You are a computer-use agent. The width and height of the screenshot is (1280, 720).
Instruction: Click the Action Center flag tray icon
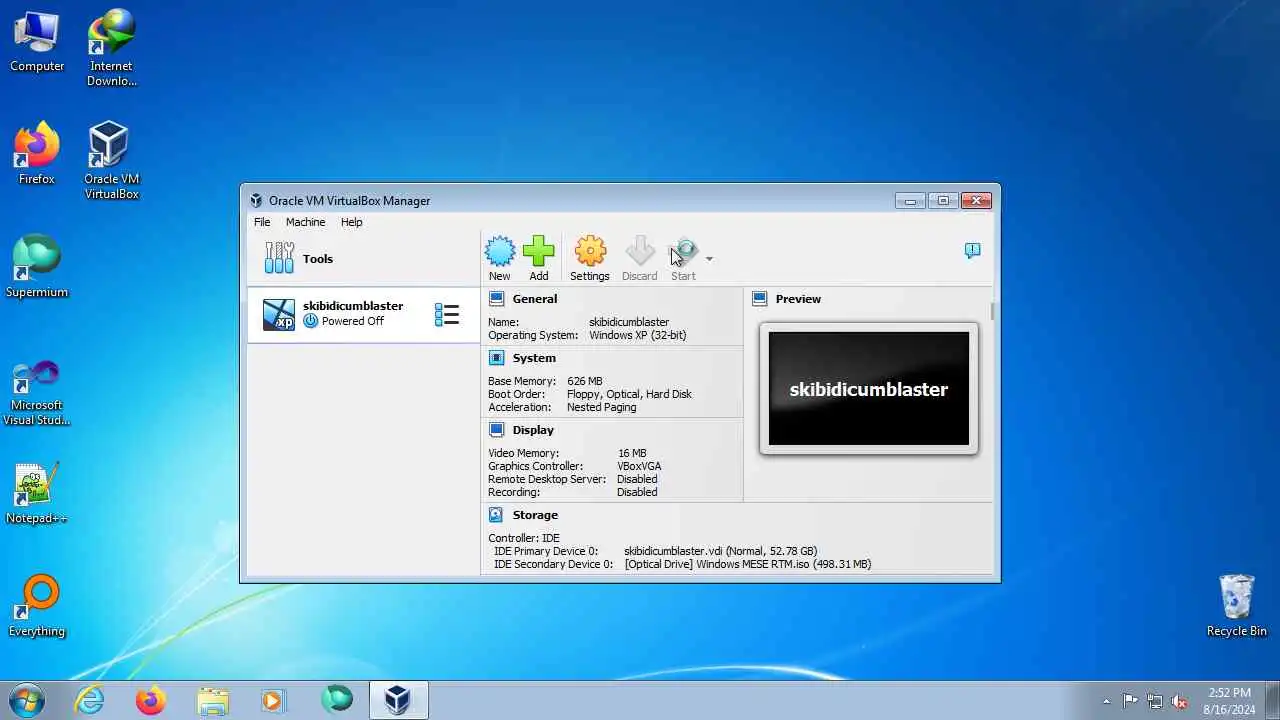(x=1131, y=701)
